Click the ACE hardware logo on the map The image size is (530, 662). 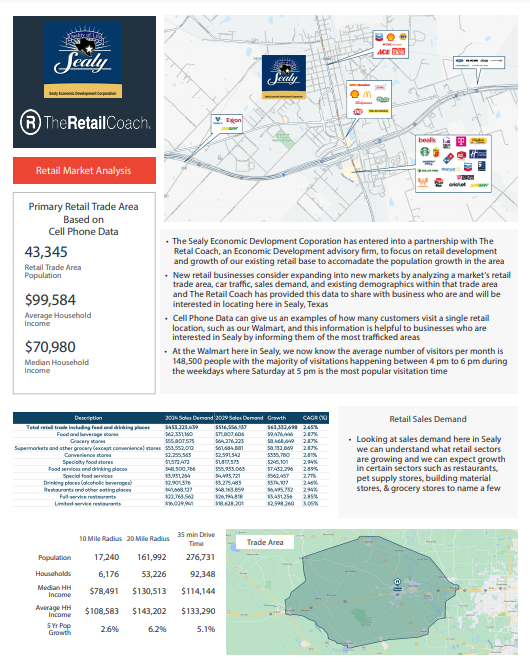[384, 52]
